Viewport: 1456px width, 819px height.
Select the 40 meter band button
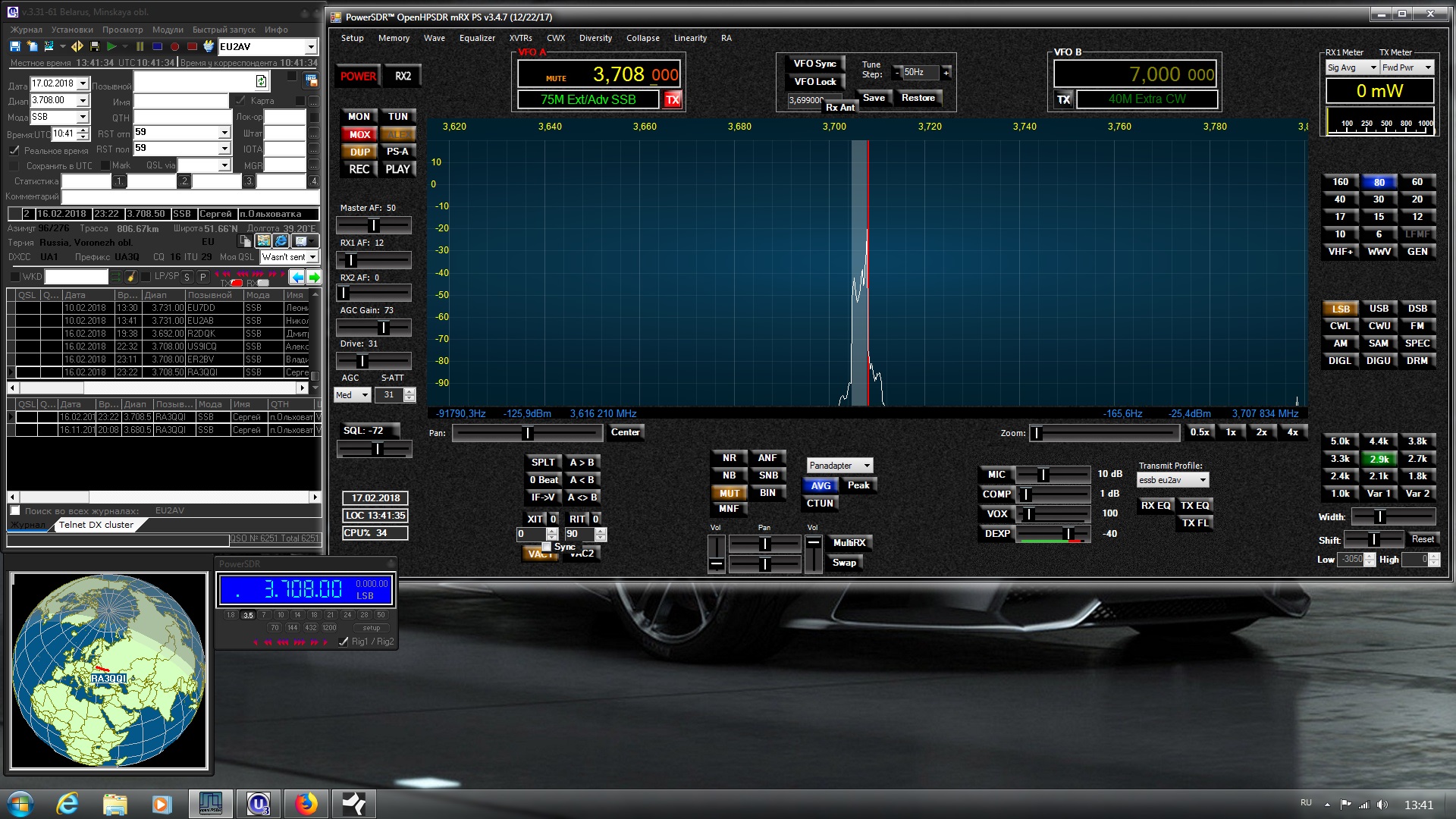pos(1340,199)
